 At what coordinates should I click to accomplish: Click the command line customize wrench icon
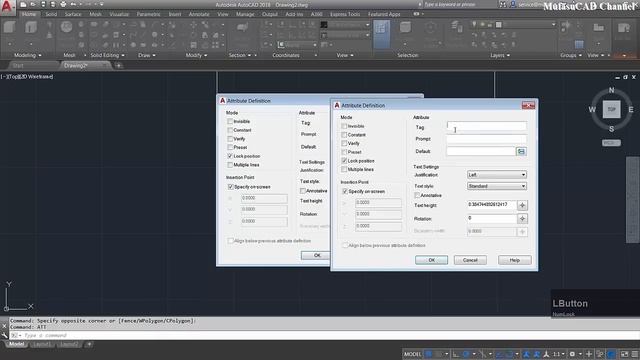pos(4,335)
